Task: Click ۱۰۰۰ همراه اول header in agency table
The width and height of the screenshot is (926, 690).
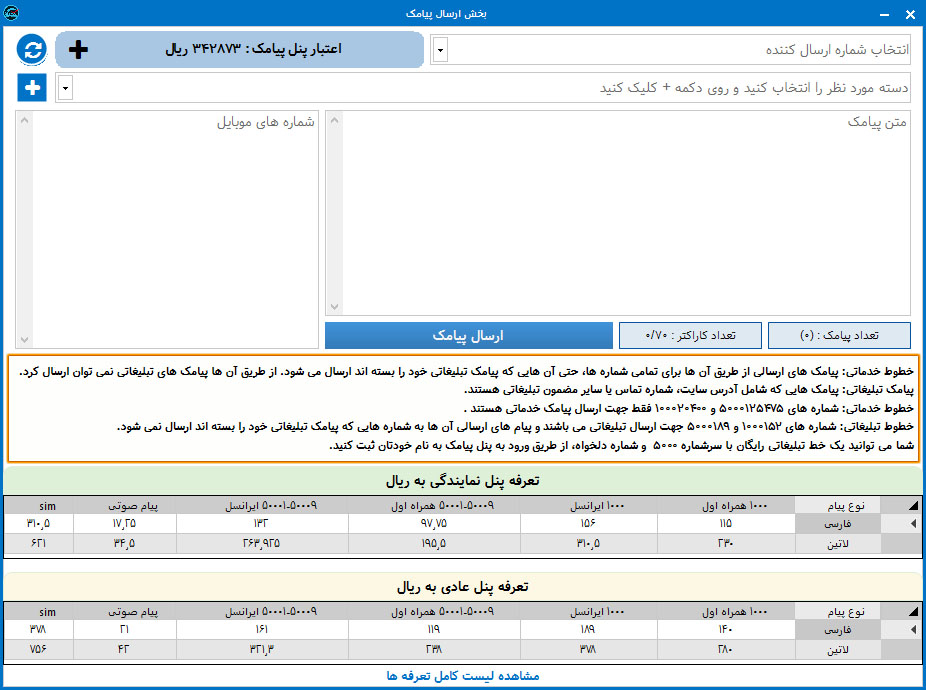Action: click(726, 506)
